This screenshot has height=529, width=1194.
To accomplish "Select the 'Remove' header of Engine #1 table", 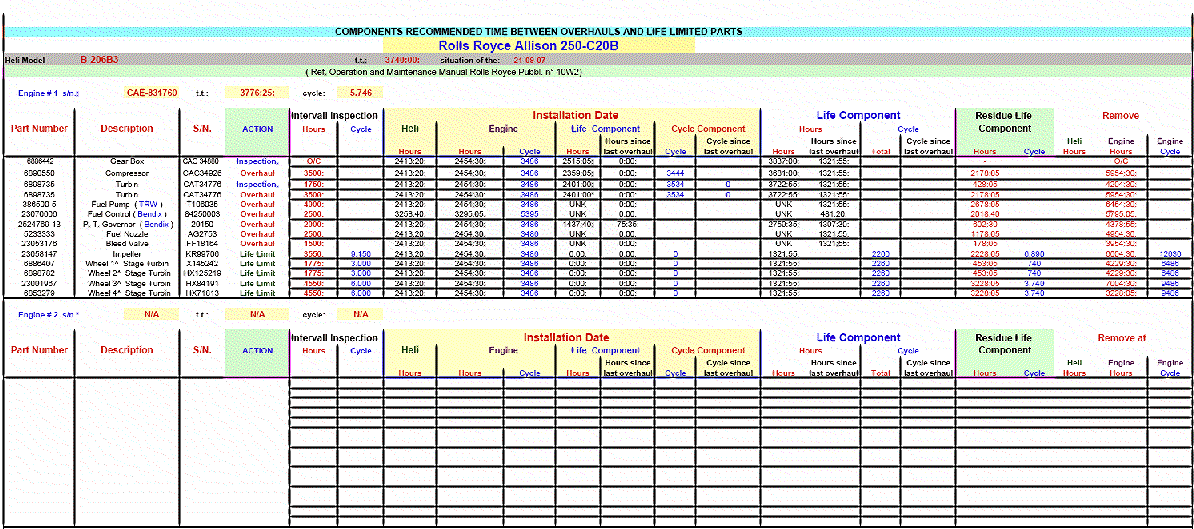I will (x=1120, y=116).
